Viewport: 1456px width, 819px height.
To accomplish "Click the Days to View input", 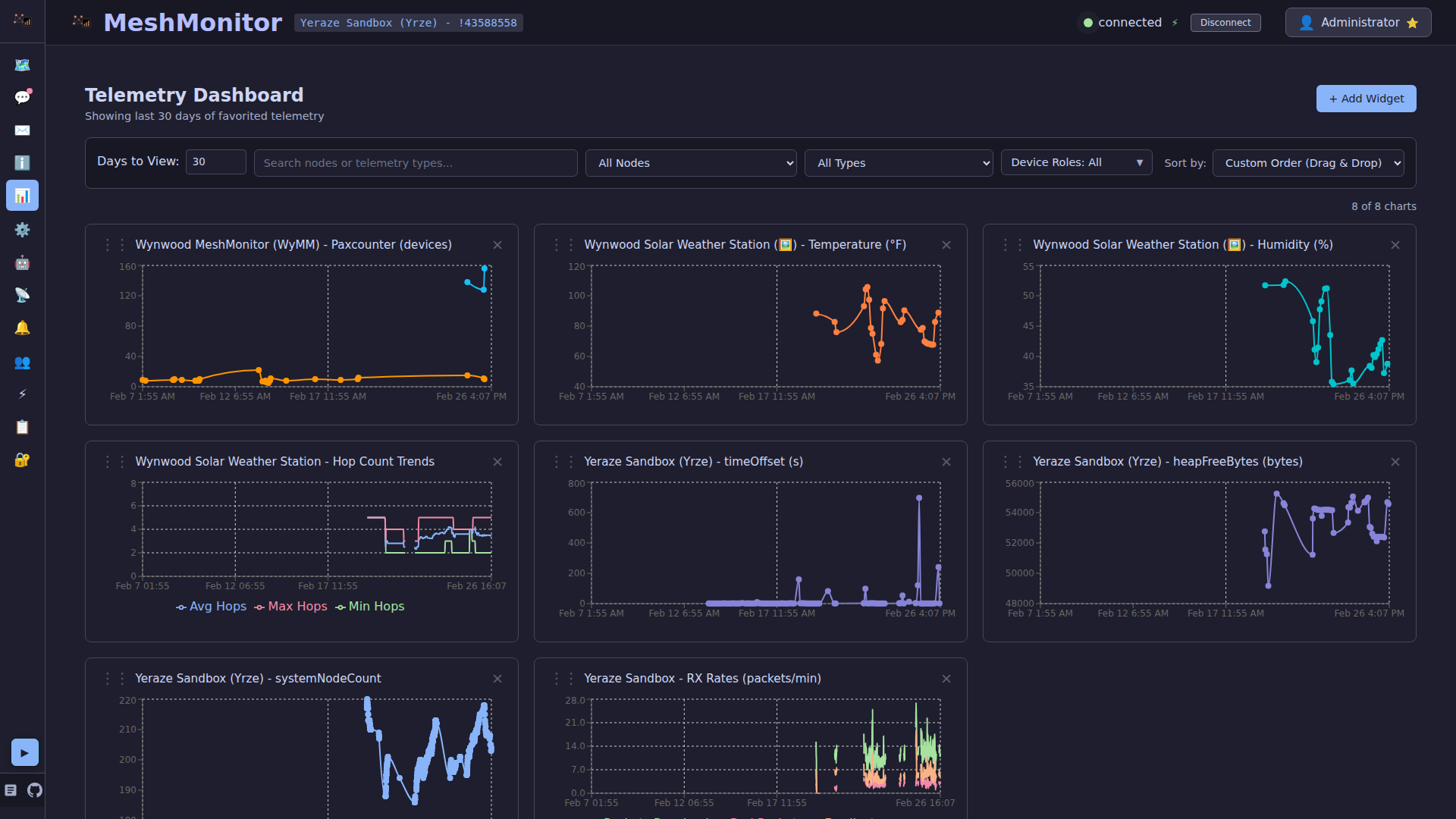I will pyautogui.click(x=215, y=162).
